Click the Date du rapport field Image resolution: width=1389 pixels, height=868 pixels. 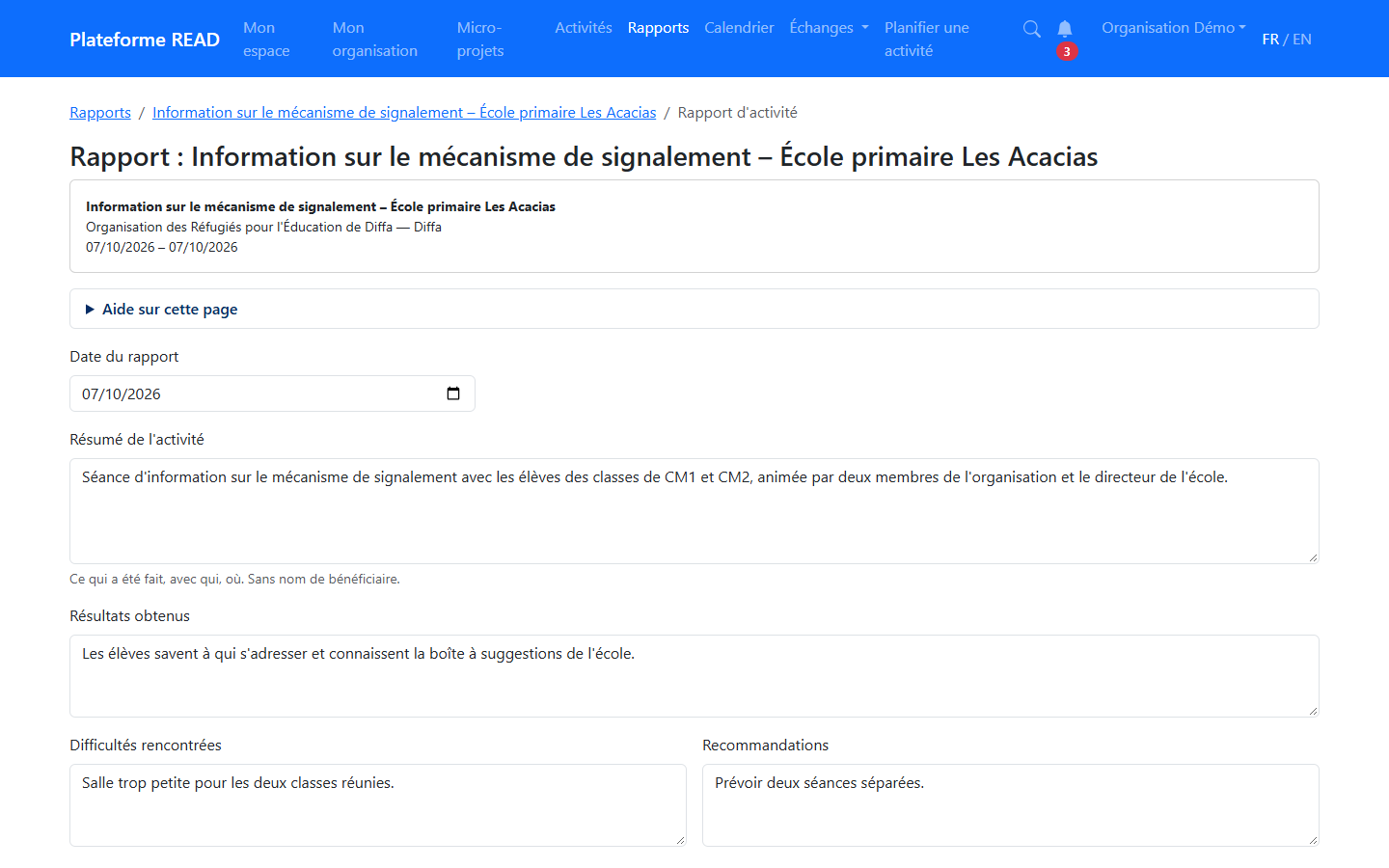272,393
